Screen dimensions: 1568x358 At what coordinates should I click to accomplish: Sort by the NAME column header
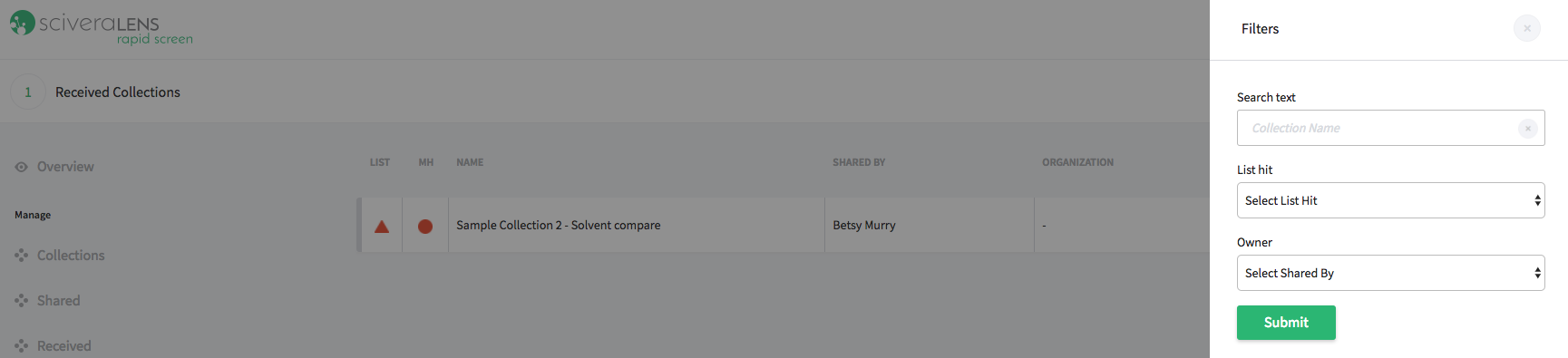pyautogui.click(x=470, y=162)
